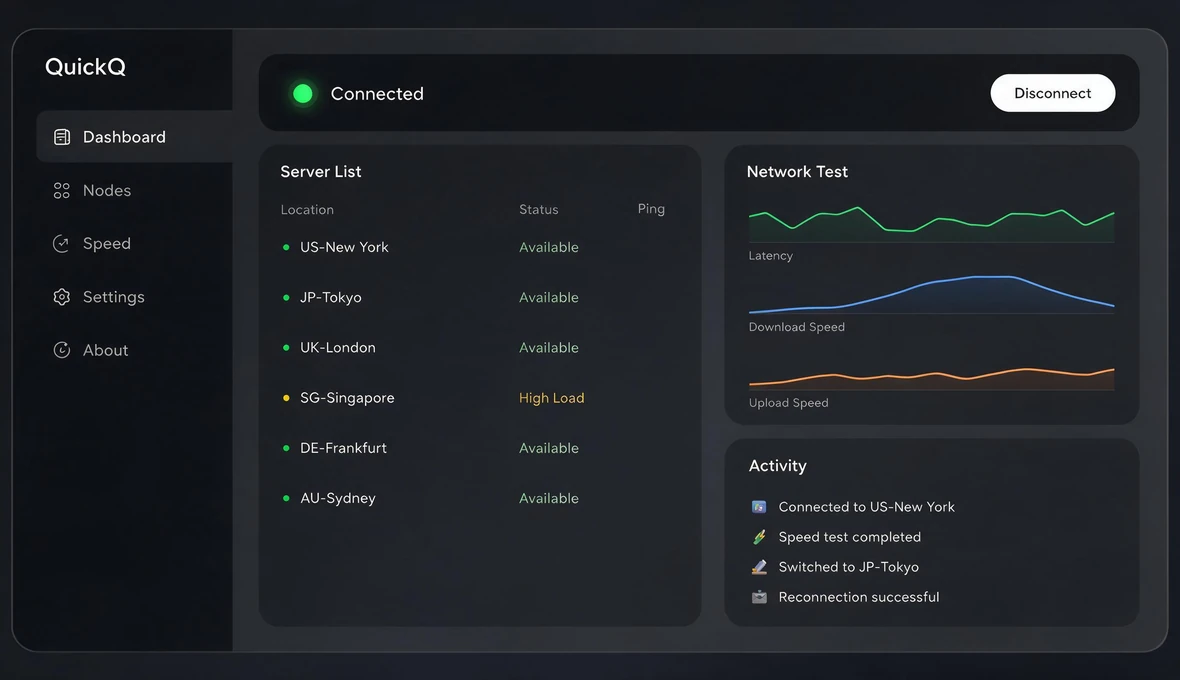Click the Speed gauge icon

(x=62, y=244)
